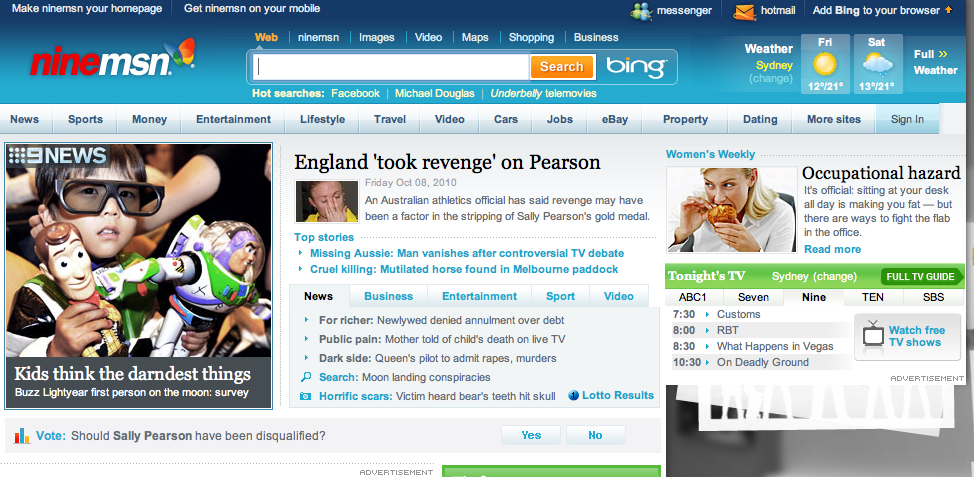Change the Tonight's TV Sydney location

[835, 276]
